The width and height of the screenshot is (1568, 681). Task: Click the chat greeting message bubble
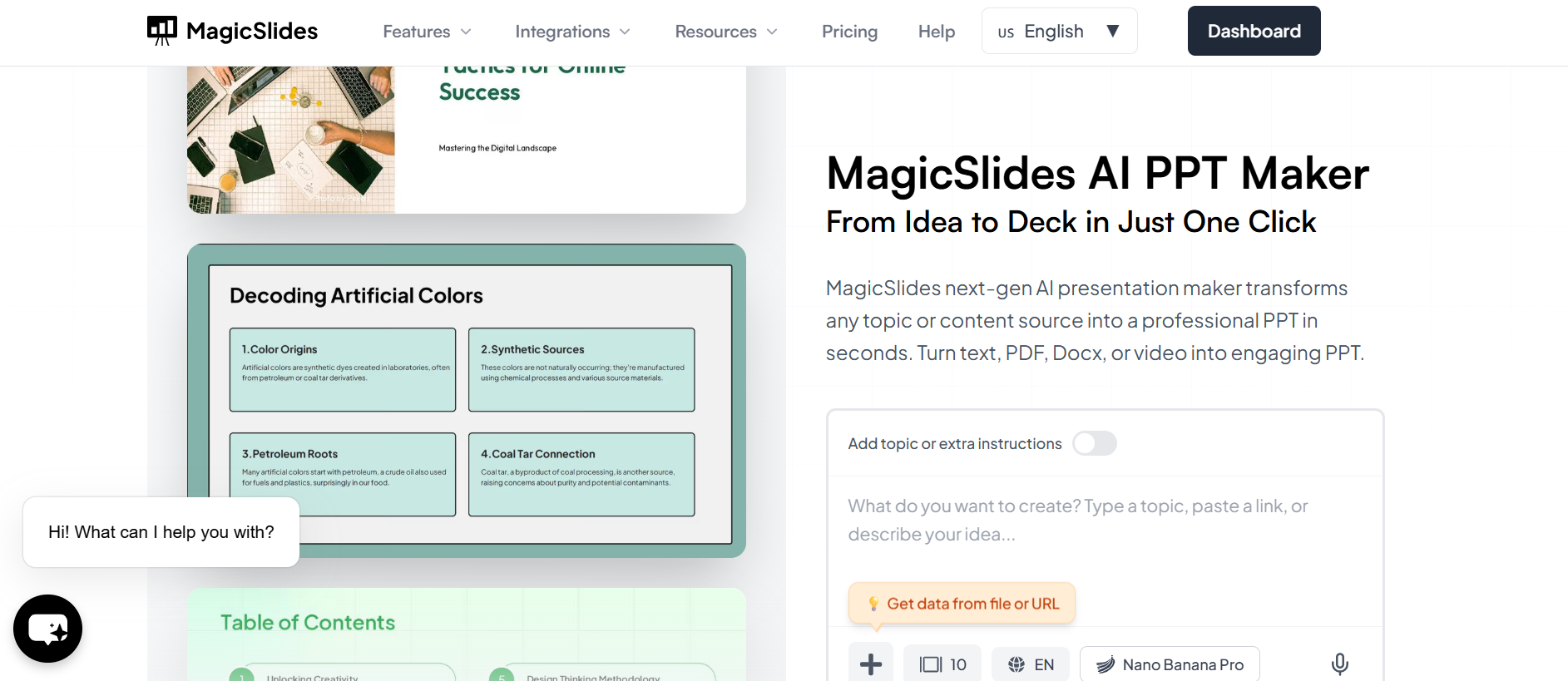161,532
